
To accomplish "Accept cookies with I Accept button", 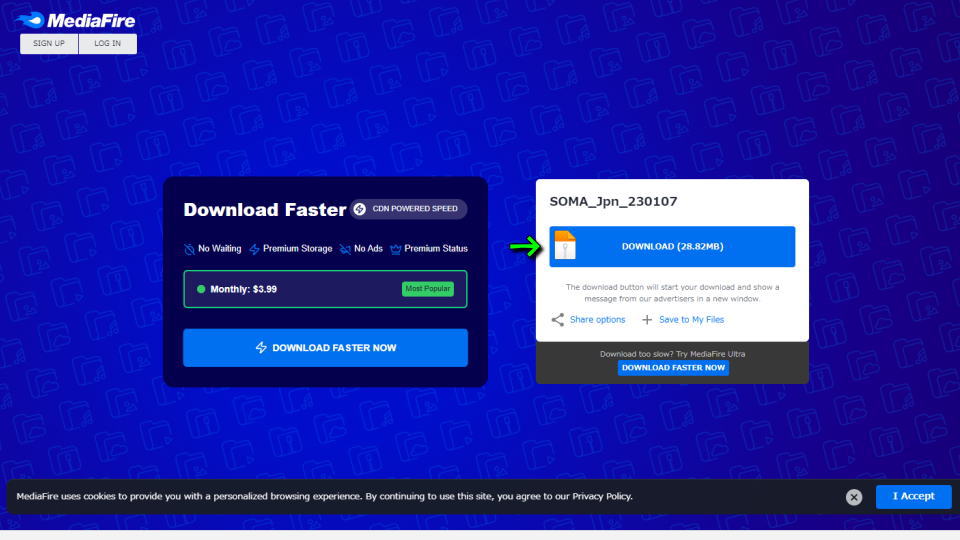I will pos(913,497).
